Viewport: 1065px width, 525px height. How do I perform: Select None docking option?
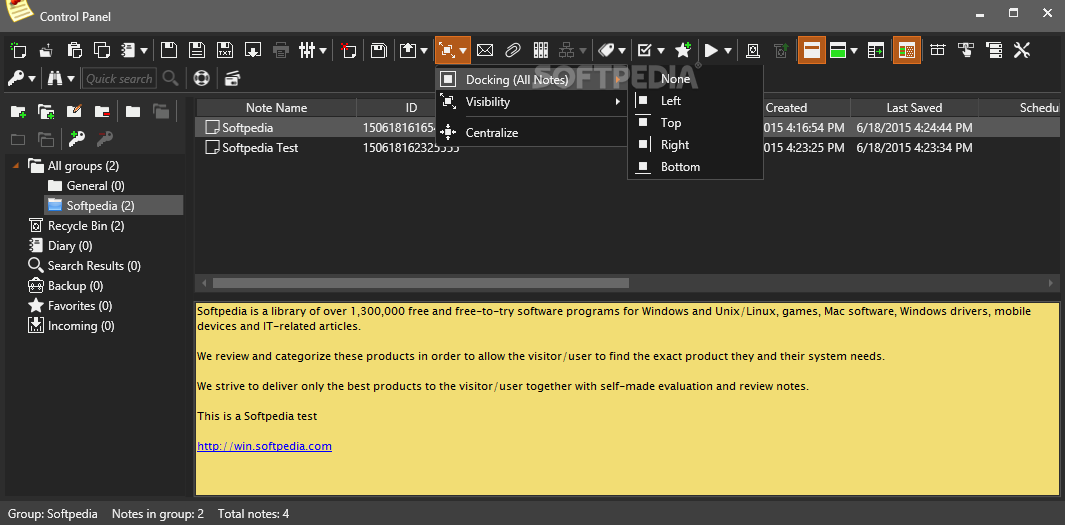pyautogui.click(x=696, y=79)
